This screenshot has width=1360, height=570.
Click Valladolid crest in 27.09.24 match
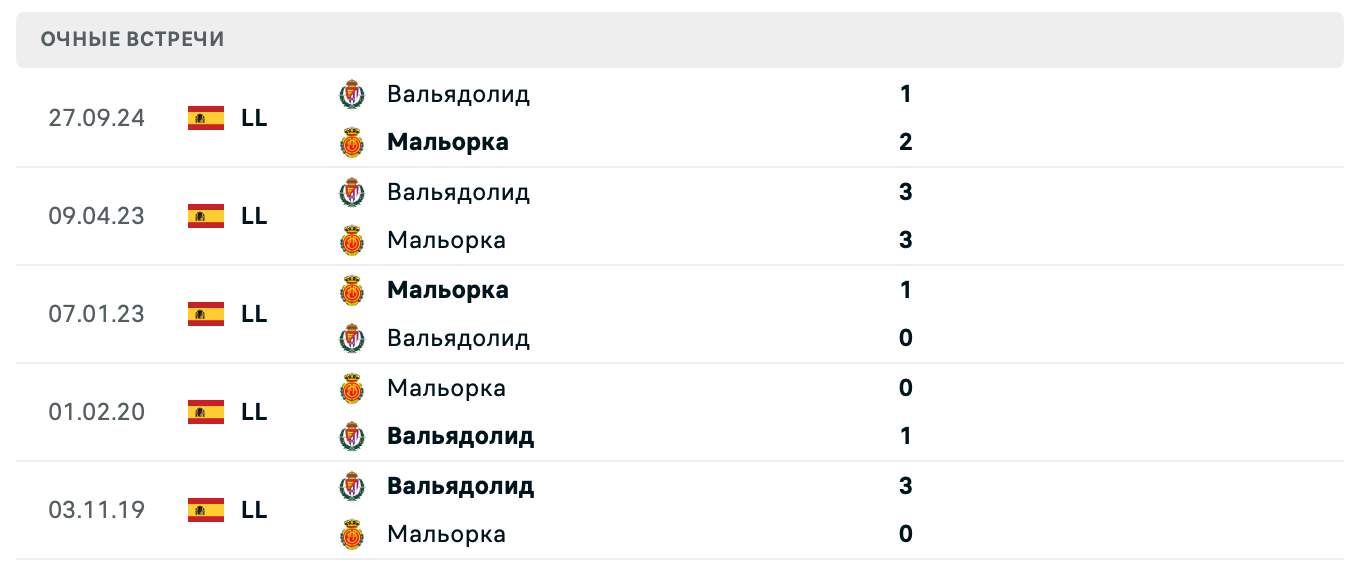tap(352, 94)
